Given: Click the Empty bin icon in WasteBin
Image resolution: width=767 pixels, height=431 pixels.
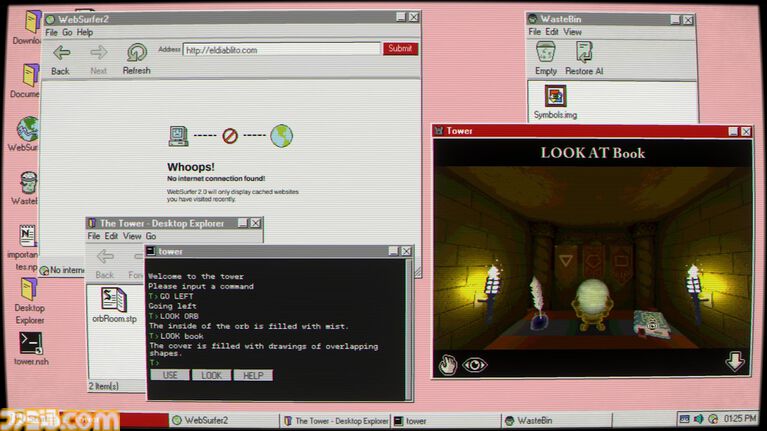Looking at the screenshot, I should (546, 52).
